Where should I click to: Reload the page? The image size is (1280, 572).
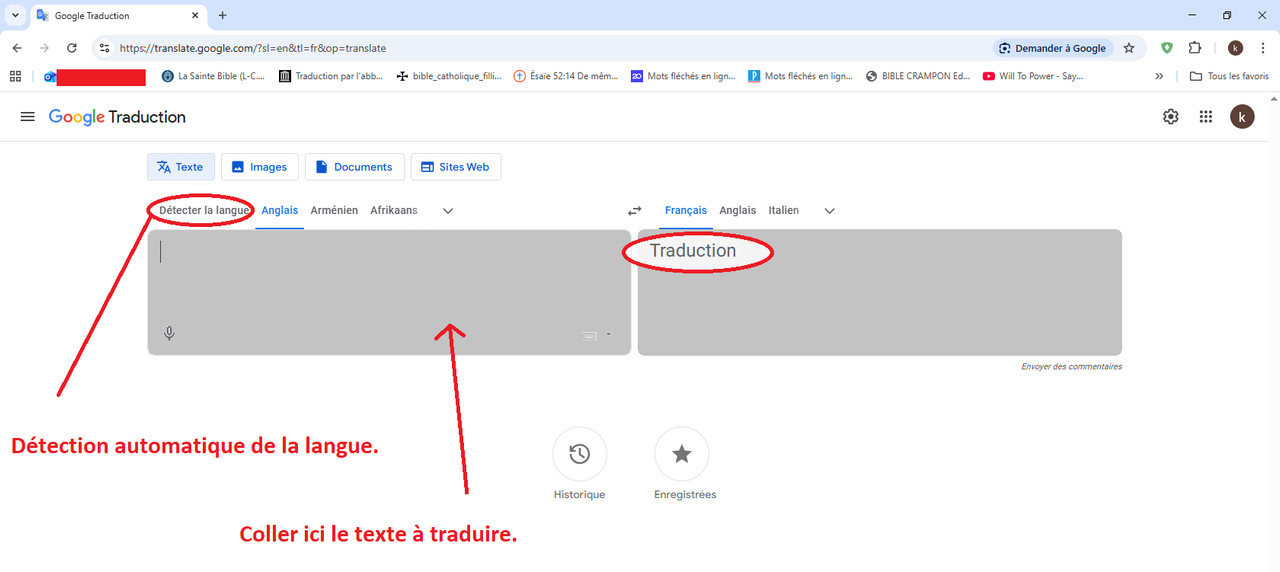tap(72, 48)
